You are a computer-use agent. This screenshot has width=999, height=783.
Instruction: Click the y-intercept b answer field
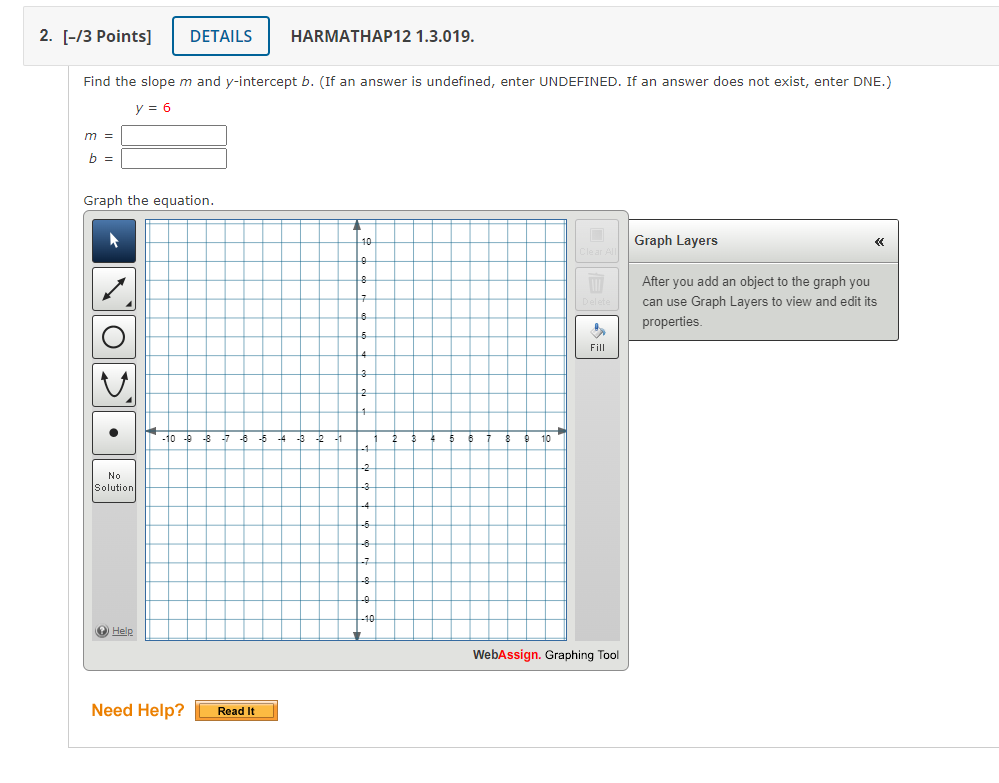click(x=172, y=158)
